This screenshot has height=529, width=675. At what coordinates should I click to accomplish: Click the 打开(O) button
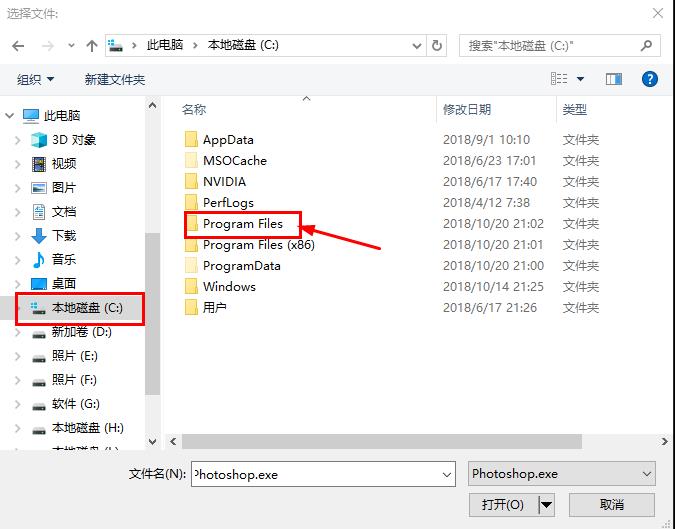pyautogui.click(x=503, y=504)
